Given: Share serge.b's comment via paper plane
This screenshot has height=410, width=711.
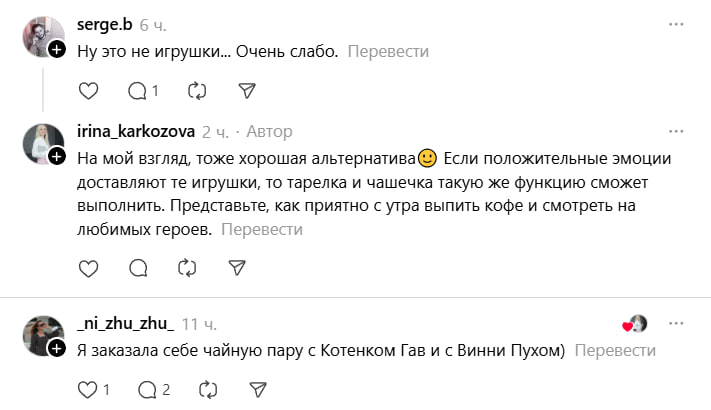Looking at the screenshot, I should click(x=248, y=91).
